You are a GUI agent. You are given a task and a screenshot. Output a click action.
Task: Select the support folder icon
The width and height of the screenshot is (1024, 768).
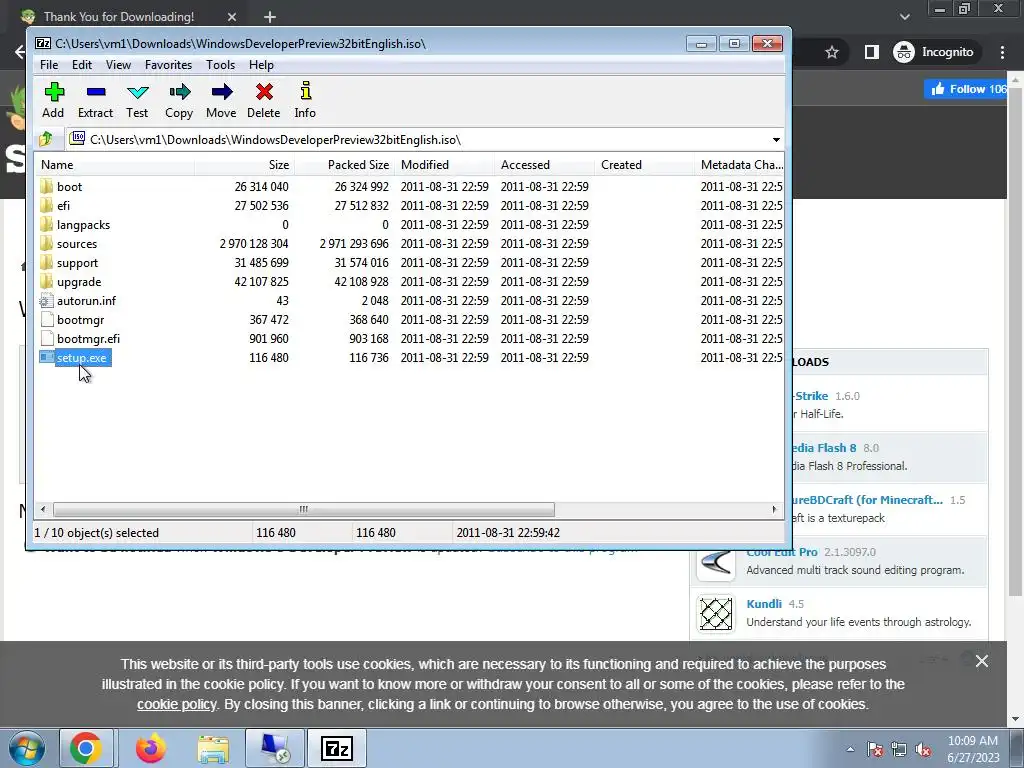pos(46,262)
